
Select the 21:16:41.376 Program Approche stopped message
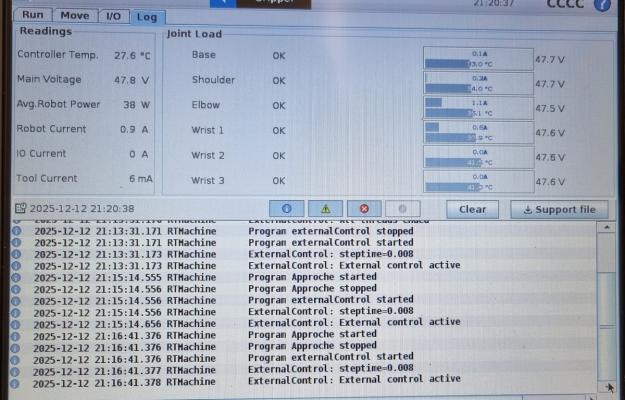312,345
